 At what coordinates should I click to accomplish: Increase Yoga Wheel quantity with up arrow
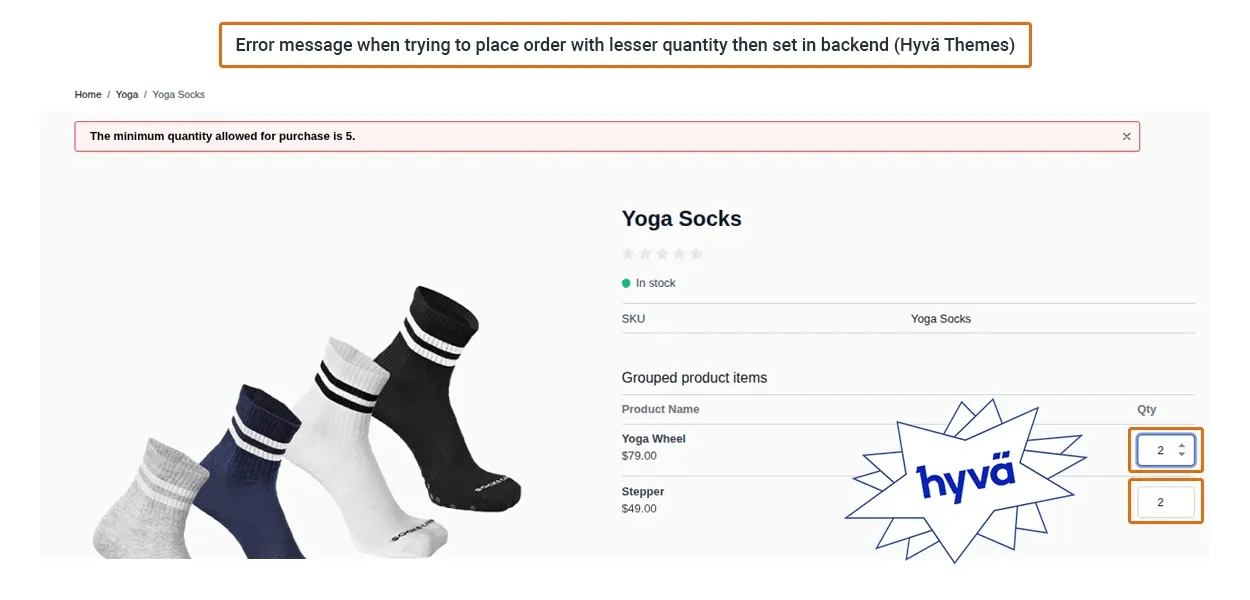click(x=1182, y=445)
